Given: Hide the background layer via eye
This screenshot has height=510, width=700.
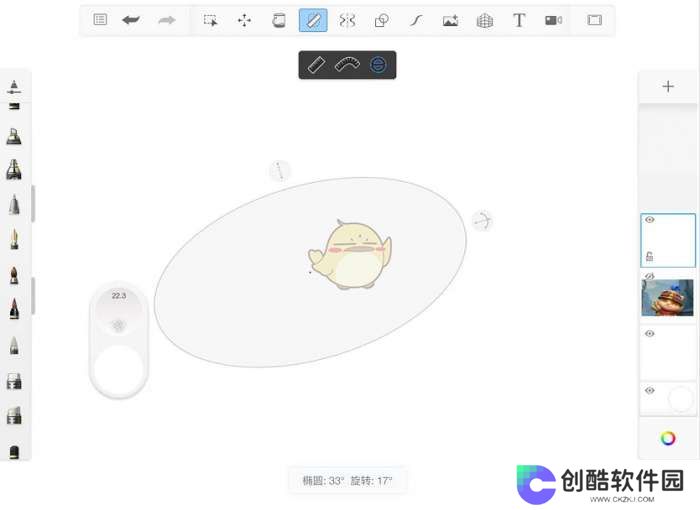Looking at the screenshot, I should pyautogui.click(x=650, y=390).
